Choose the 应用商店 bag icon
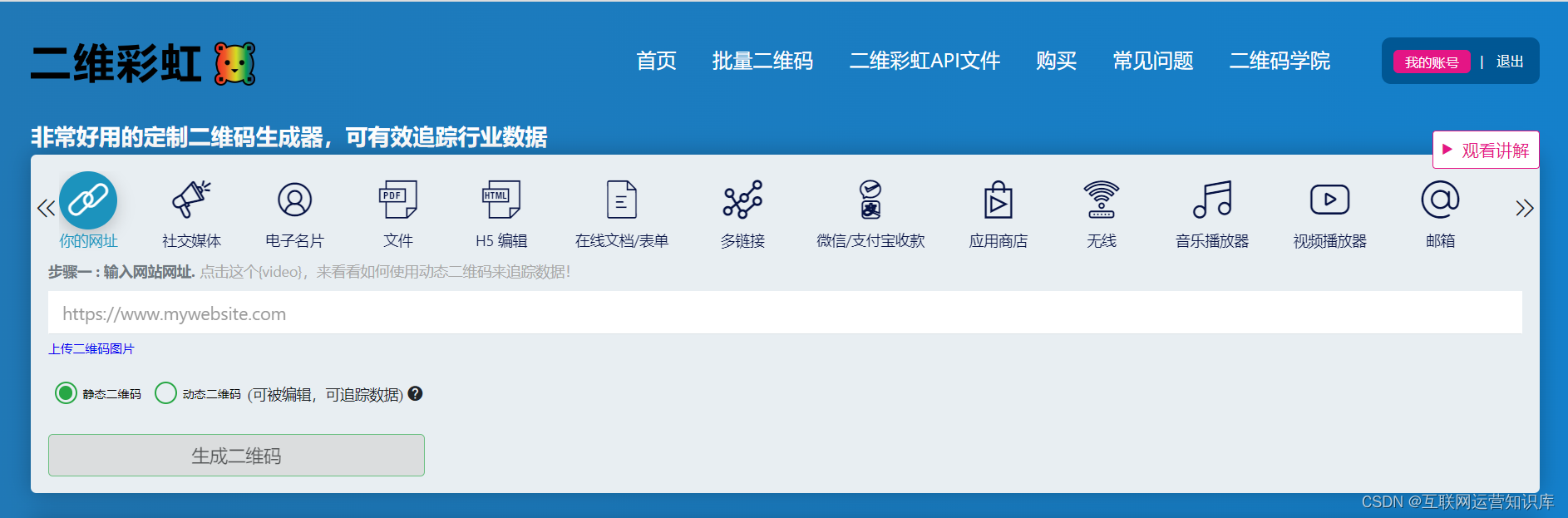This screenshot has width=1568, height=518. point(998,200)
